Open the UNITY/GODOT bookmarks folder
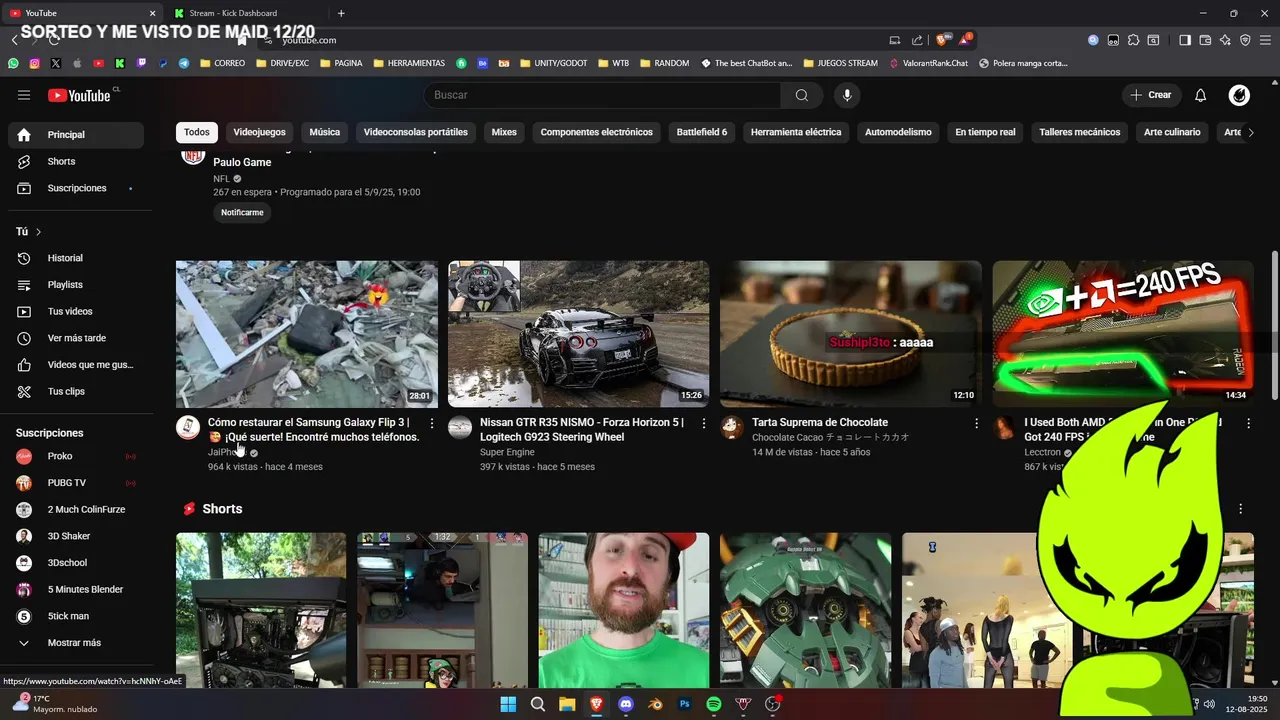The height and width of the screenshot is (720, 1280). (553, 63)
